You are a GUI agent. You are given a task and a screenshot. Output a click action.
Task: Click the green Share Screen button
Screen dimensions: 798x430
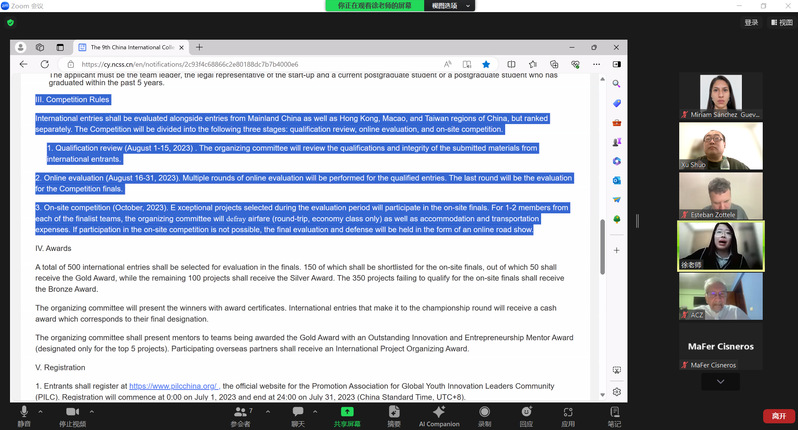click(347, 415)
